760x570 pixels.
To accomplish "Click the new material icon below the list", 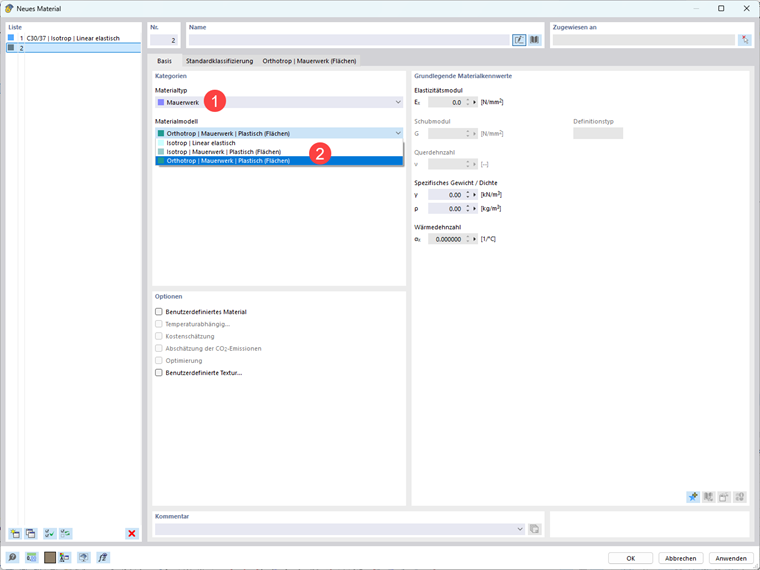I will [15, 534].
